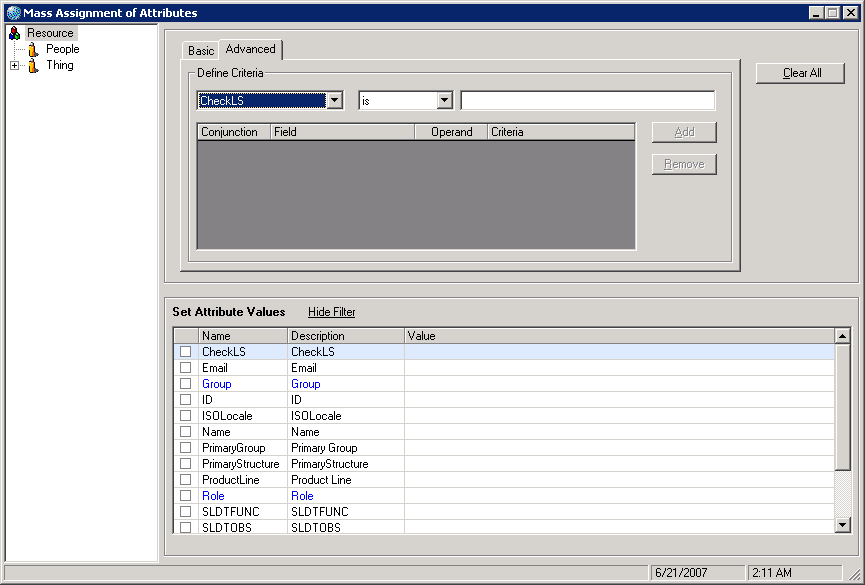Image resolution: width=865 pixels, height=585 pixels.
Task: Check the Group attribute checkbox
Action: (185, 384)
